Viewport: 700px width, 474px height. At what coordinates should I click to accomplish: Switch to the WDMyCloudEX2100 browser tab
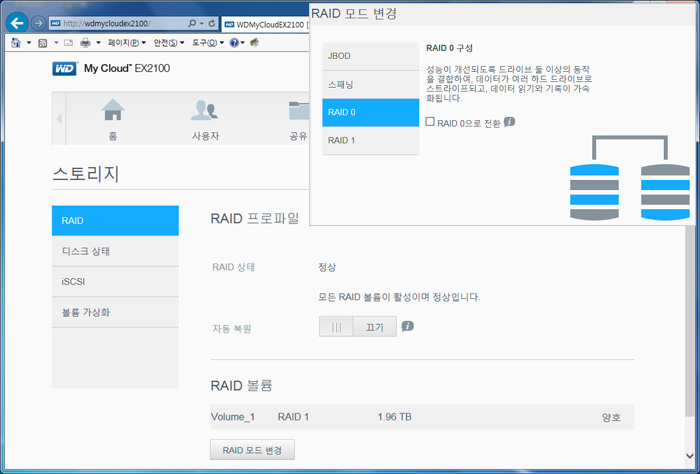(x=265, y=24)
